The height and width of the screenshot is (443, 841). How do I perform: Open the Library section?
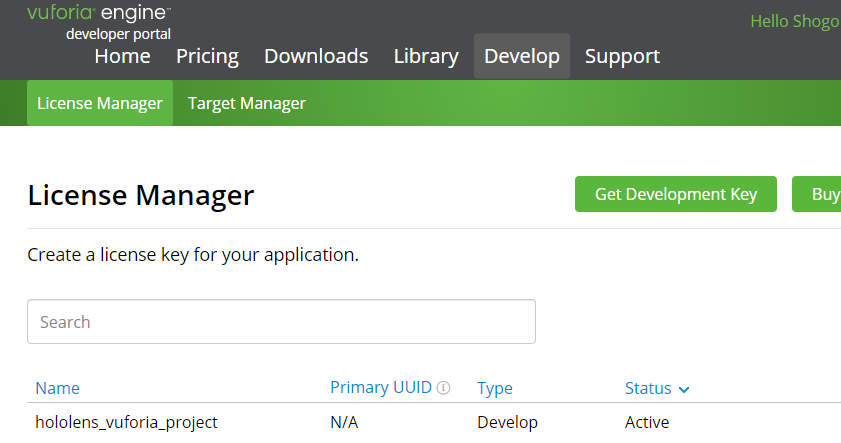click(426, 56)
